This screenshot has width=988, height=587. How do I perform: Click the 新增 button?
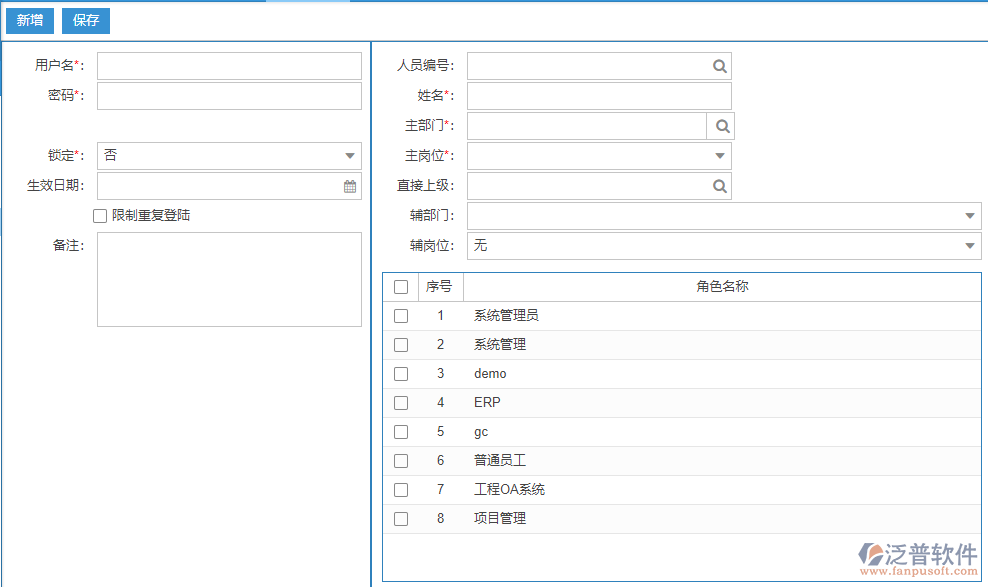[x=29, y=20]
